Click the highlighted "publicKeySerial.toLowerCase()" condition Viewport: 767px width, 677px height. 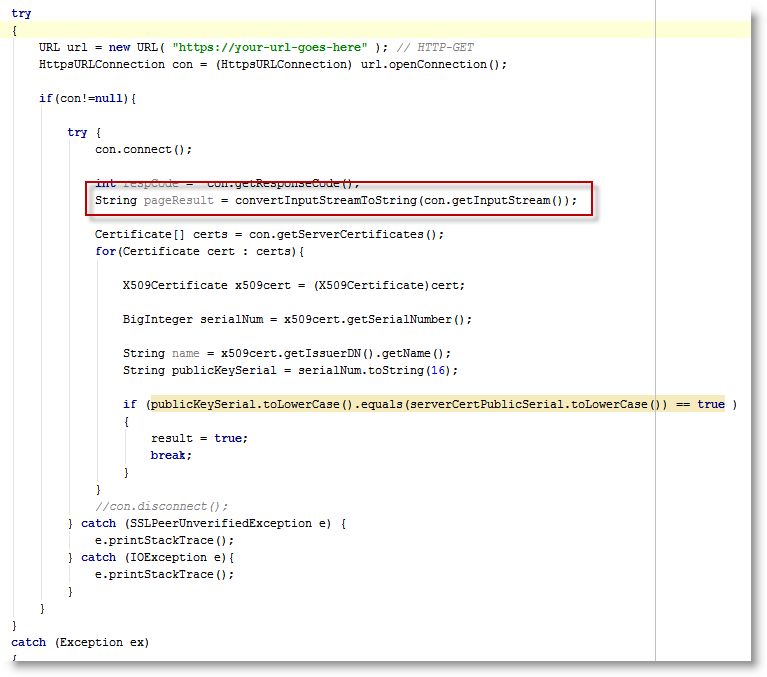[x=251, y=404]
